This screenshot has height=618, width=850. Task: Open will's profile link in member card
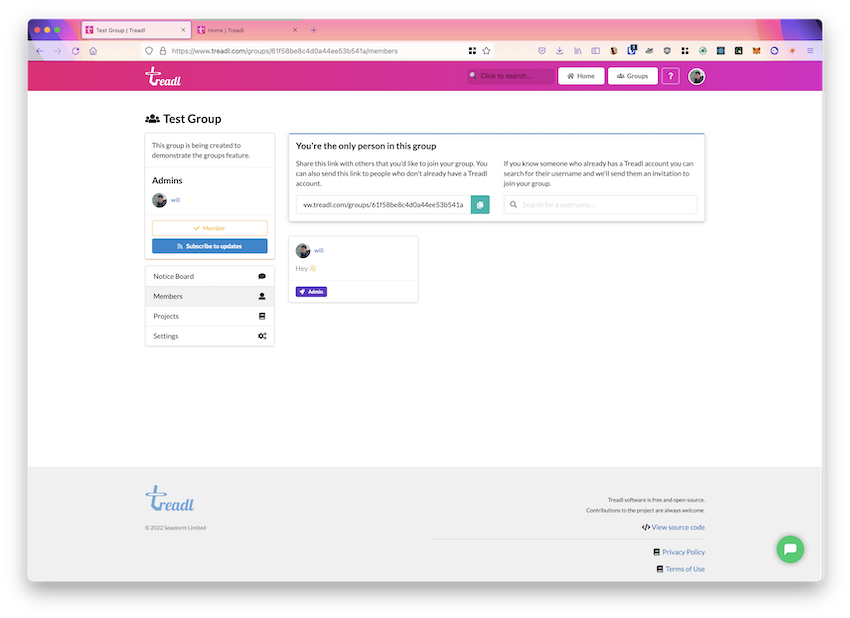(x=319, y=250)
